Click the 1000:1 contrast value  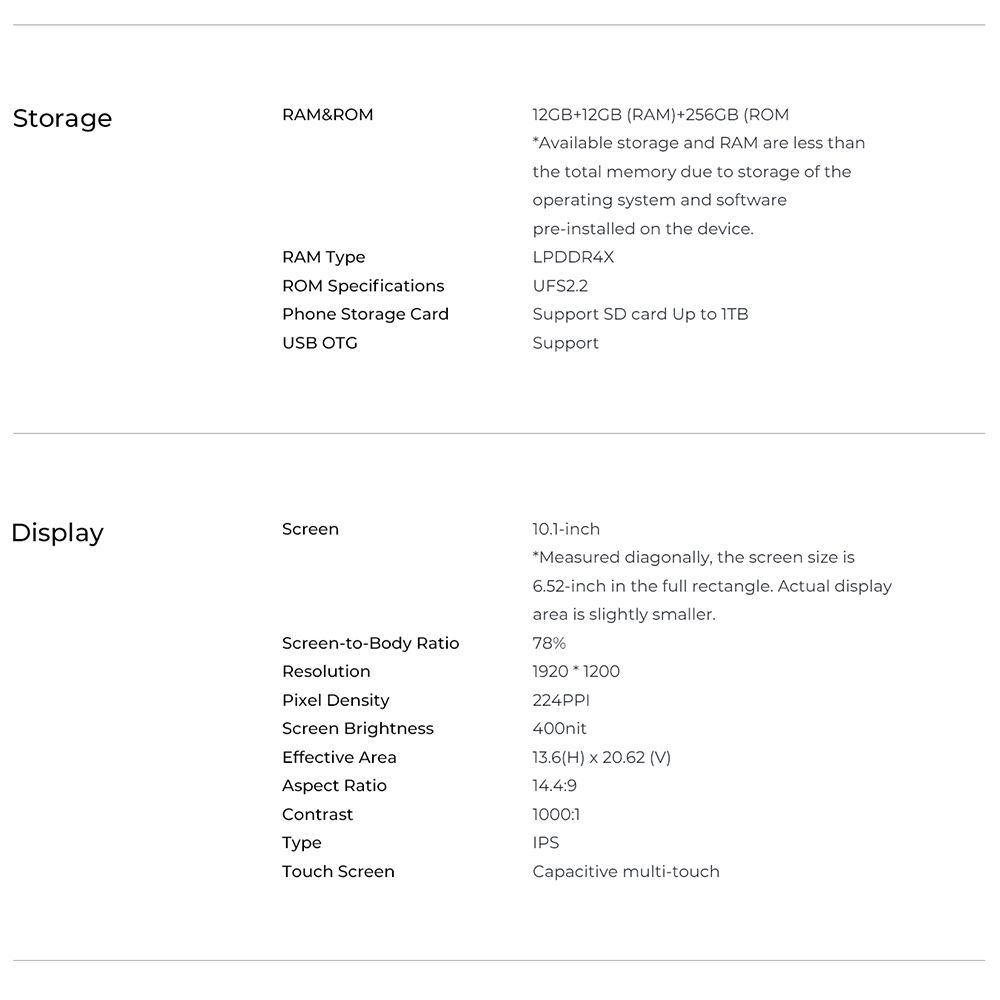click(x=556, y=814)
